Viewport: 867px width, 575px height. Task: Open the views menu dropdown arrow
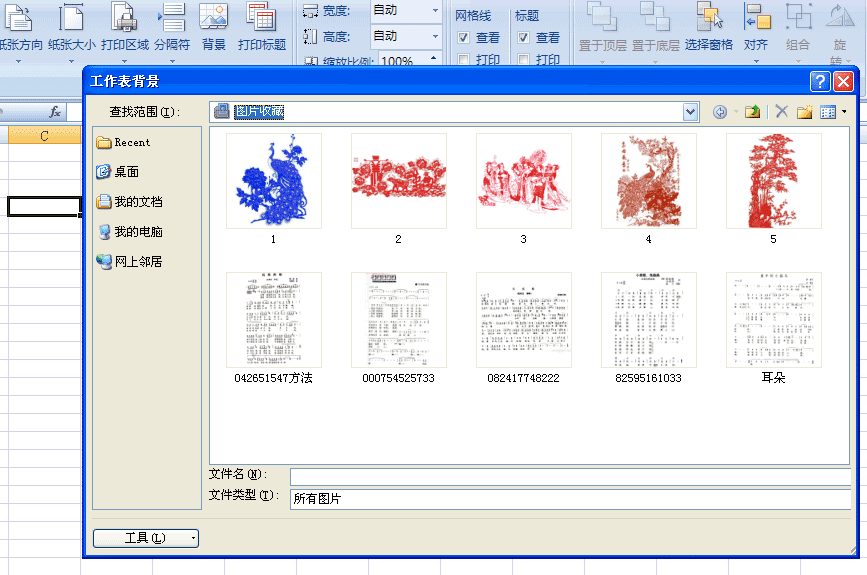tap(844, 112)
